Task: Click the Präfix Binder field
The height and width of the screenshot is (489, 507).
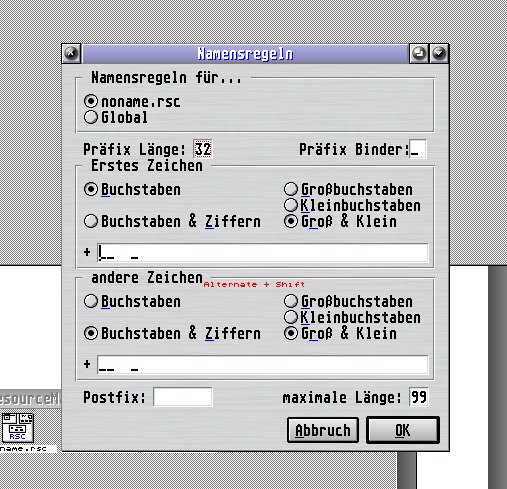Action: [x=418, y=149]
